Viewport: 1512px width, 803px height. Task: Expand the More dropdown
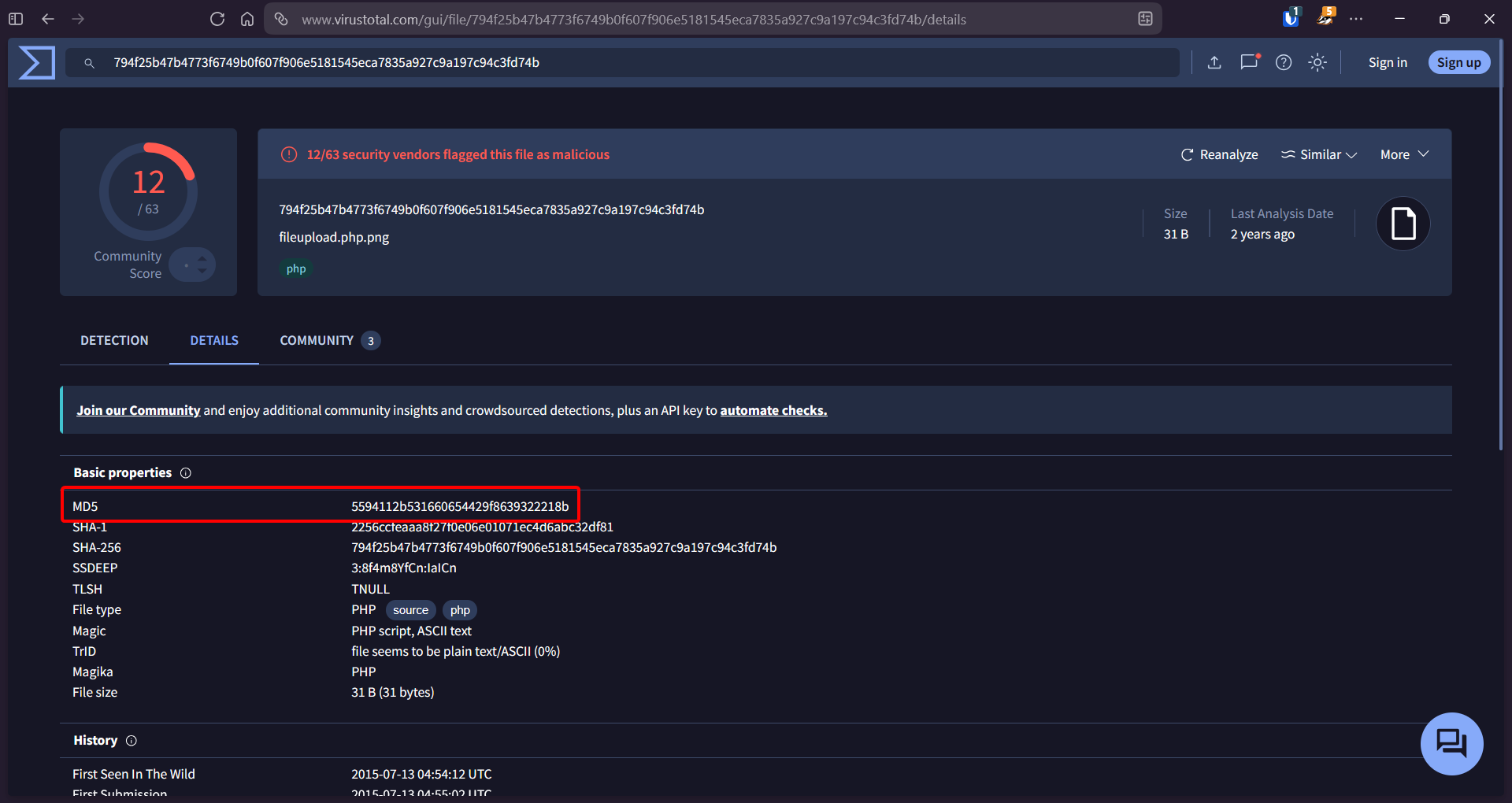click(1404, 155)
